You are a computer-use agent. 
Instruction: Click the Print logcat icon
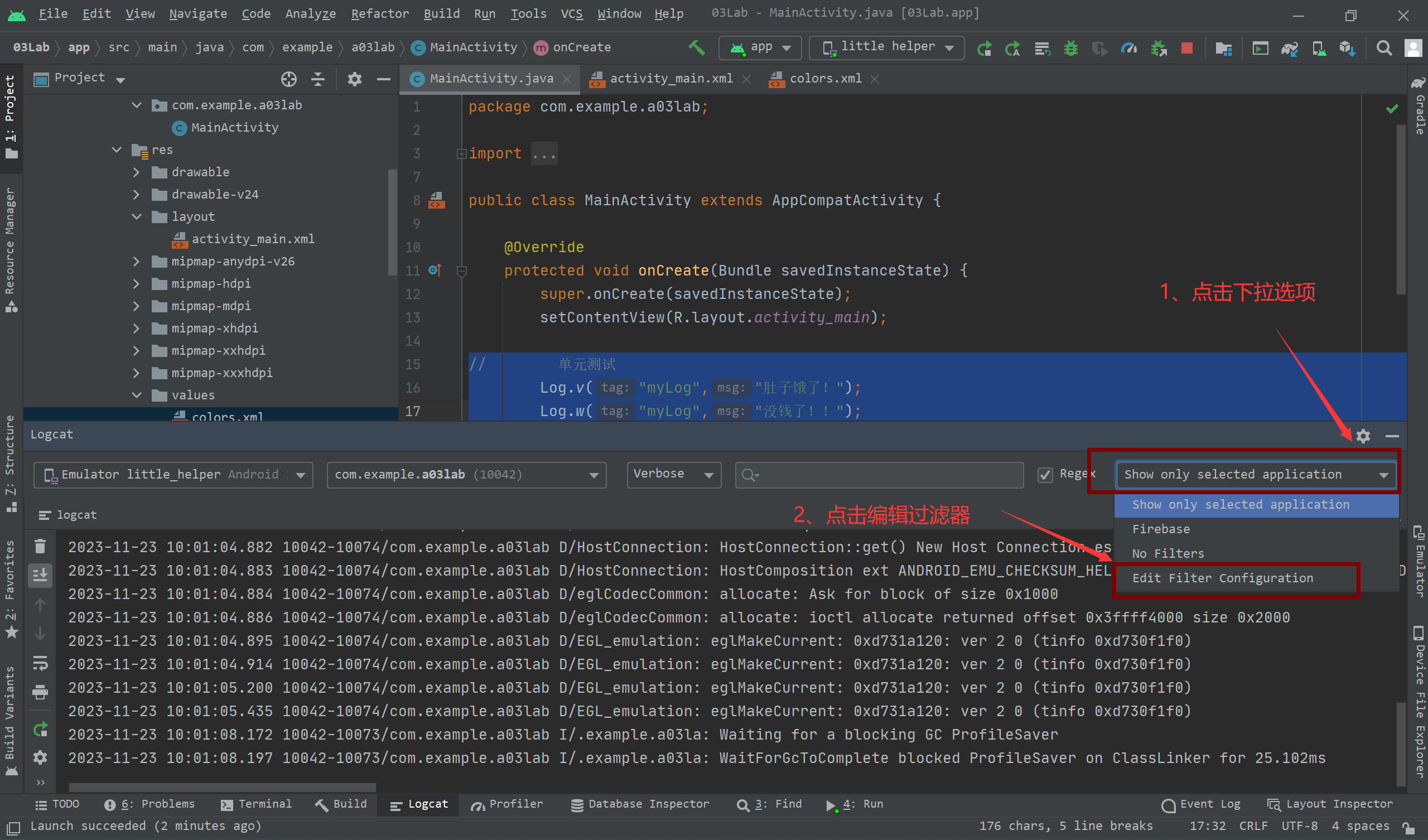pyautogui.click(x=40, y=692)
